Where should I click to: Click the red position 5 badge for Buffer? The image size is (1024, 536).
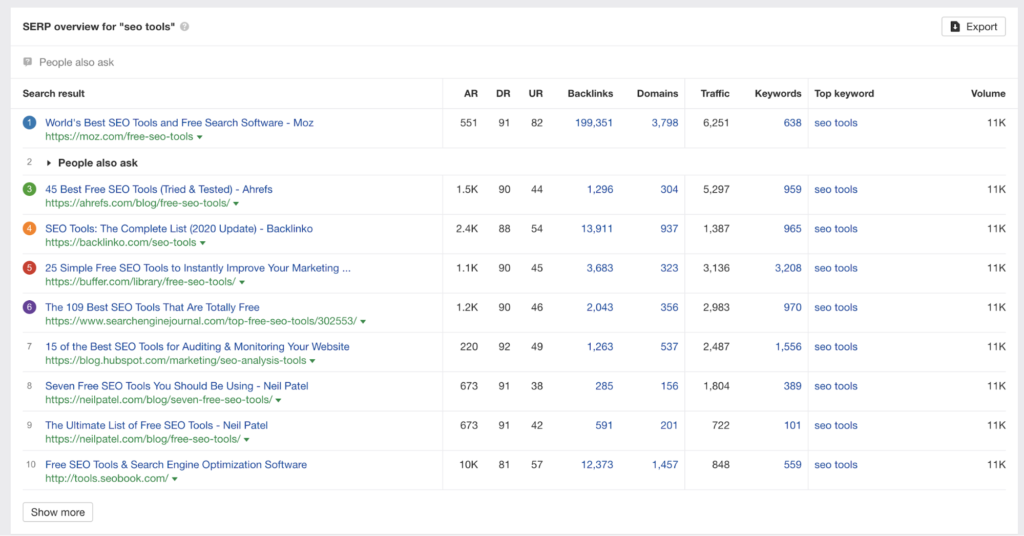(29, 268)
